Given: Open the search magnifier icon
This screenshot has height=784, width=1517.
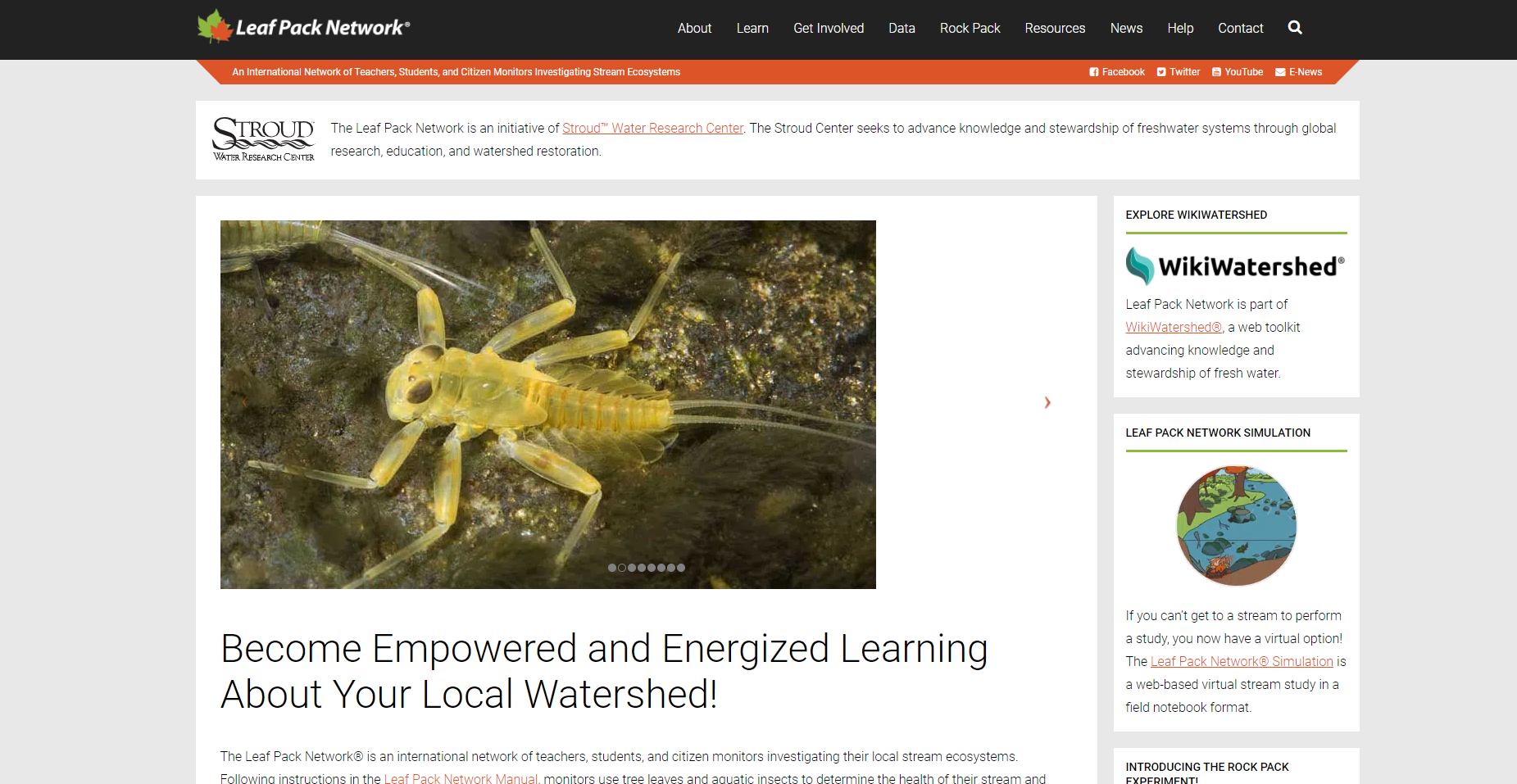Looking at the screenshot, I should coord(1295,28).
